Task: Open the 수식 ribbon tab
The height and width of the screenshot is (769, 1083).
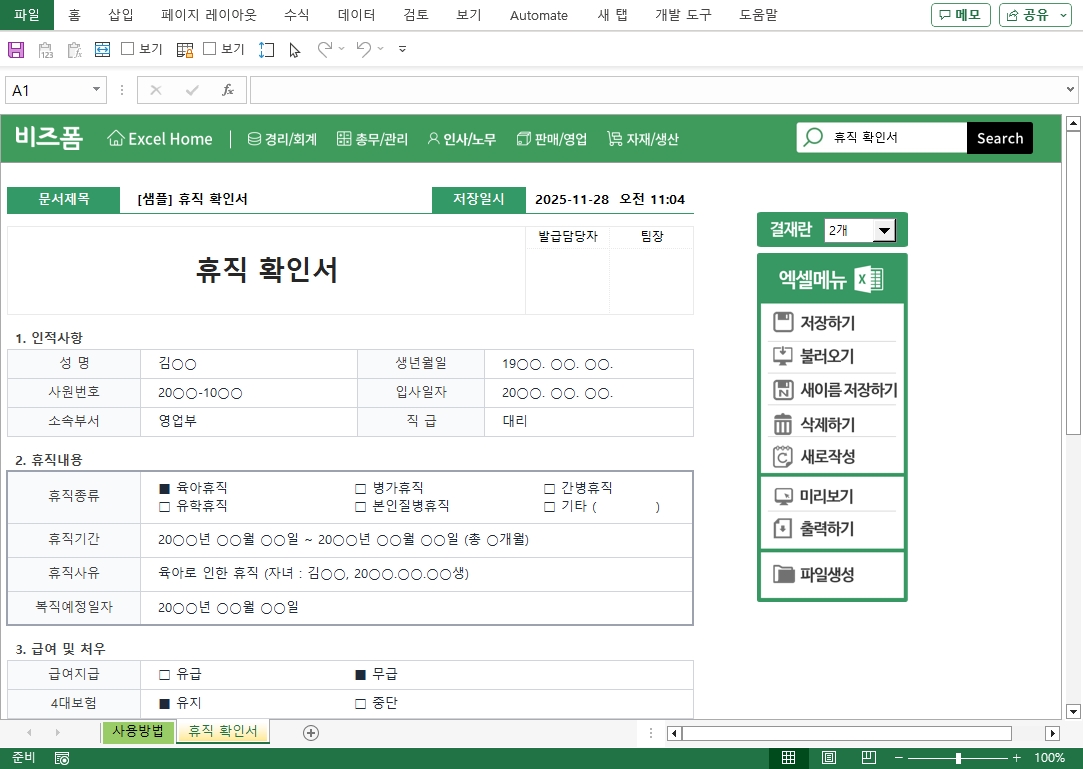Action: point(297,15)
